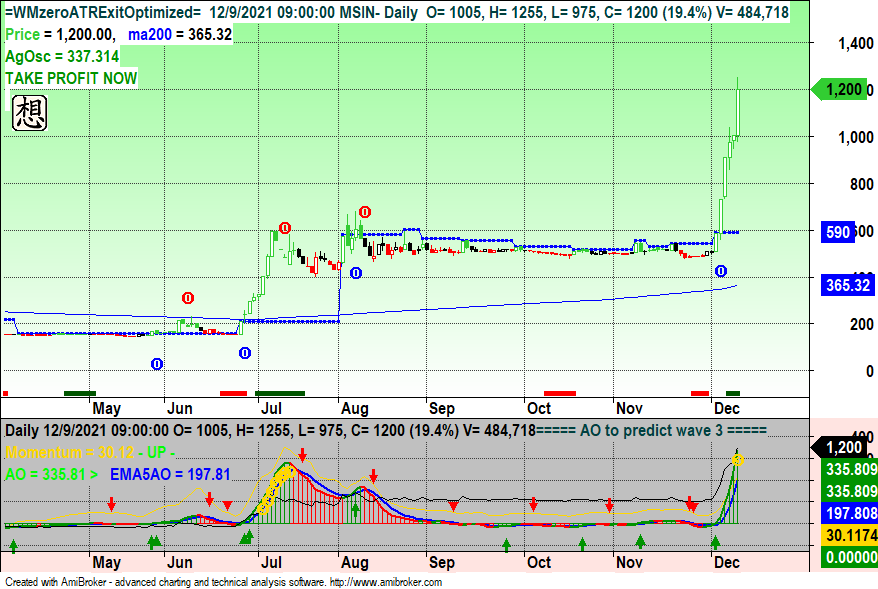Click the red circled sell marker above the August high
Image resolution: width=878 pixels, height=589 pixels.
pos(365,212)
